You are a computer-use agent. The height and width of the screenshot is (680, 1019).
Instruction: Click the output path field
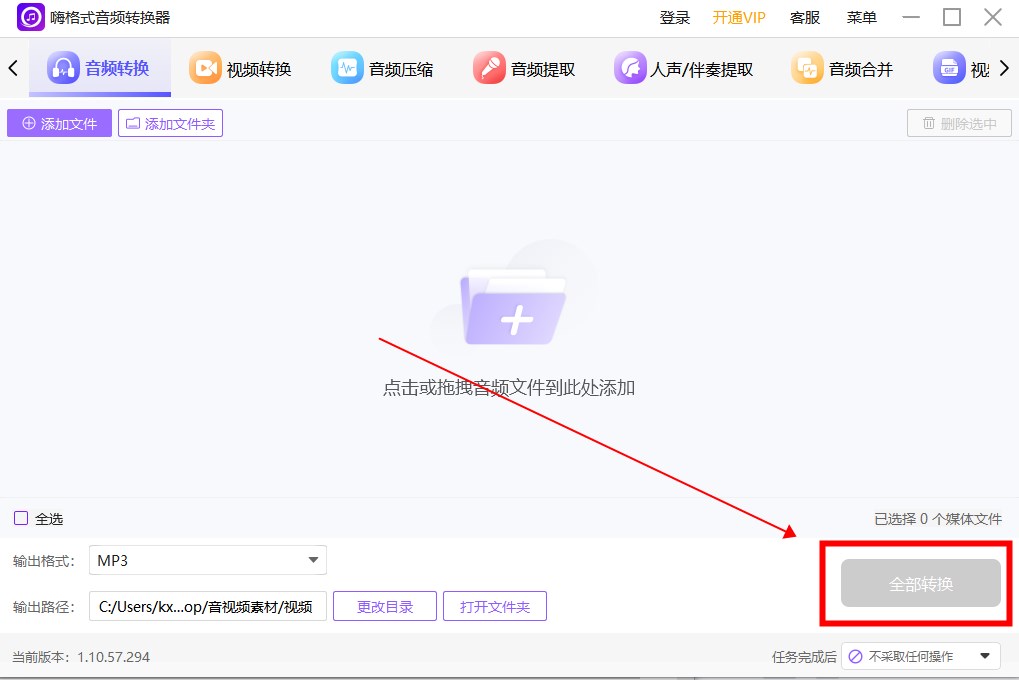click(207, 604)
